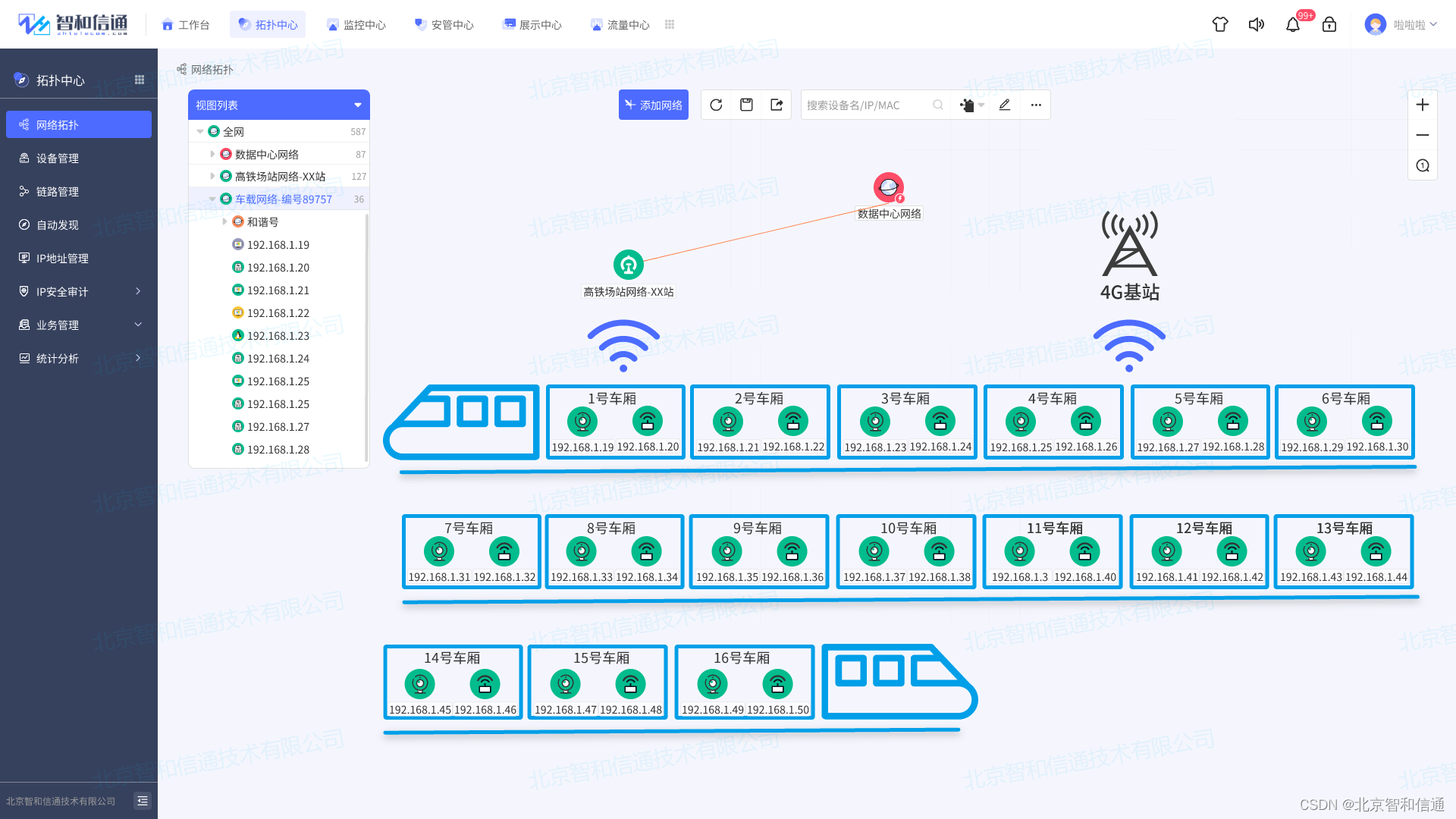Toggle sidebar collapse icon at bottom left

[x=143, y=801]
